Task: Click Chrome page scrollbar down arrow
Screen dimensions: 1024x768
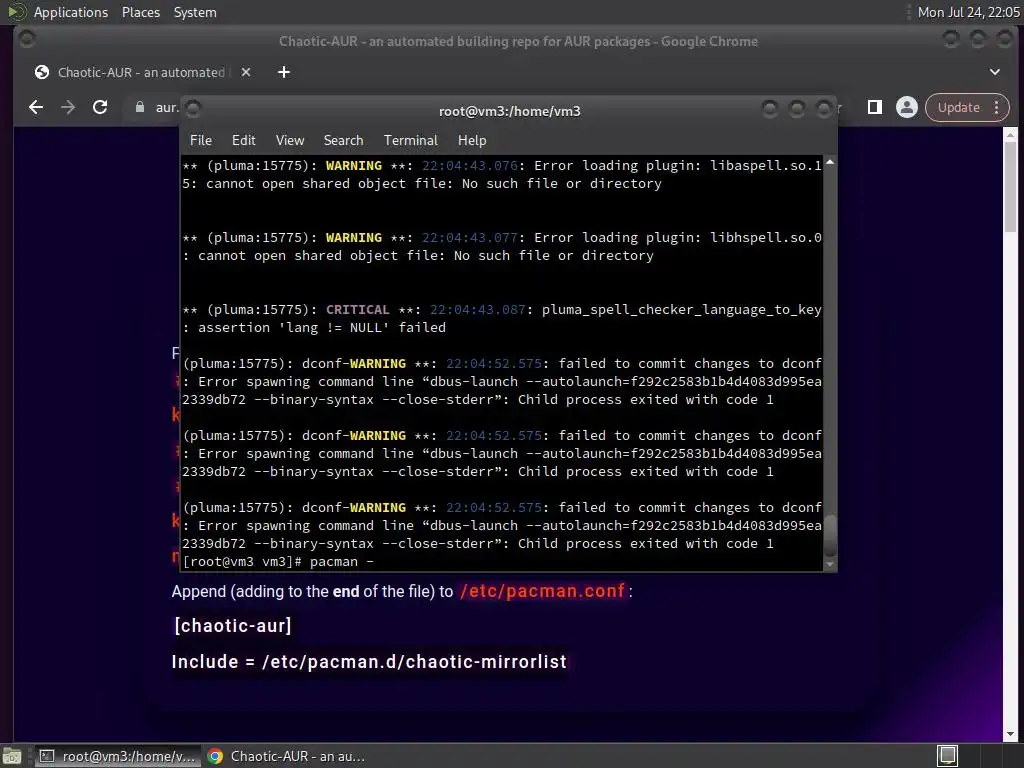Action: (x=1010, y=735)
